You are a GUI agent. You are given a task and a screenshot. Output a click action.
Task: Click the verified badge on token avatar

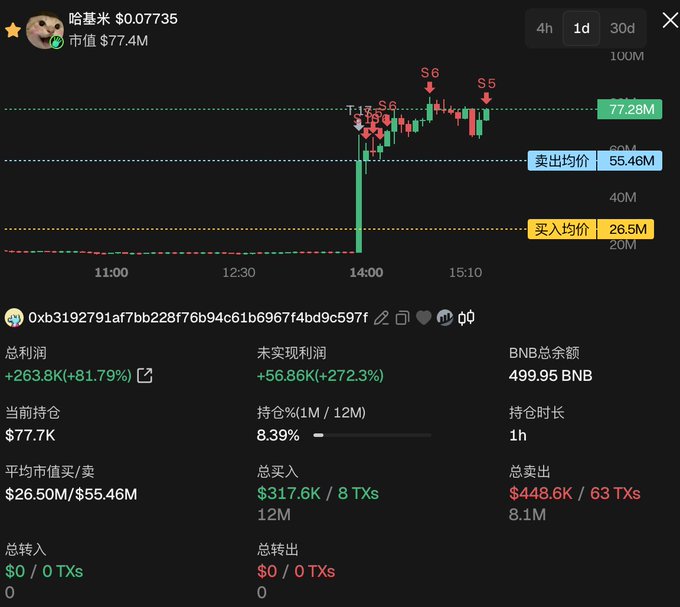pos(56,42)
